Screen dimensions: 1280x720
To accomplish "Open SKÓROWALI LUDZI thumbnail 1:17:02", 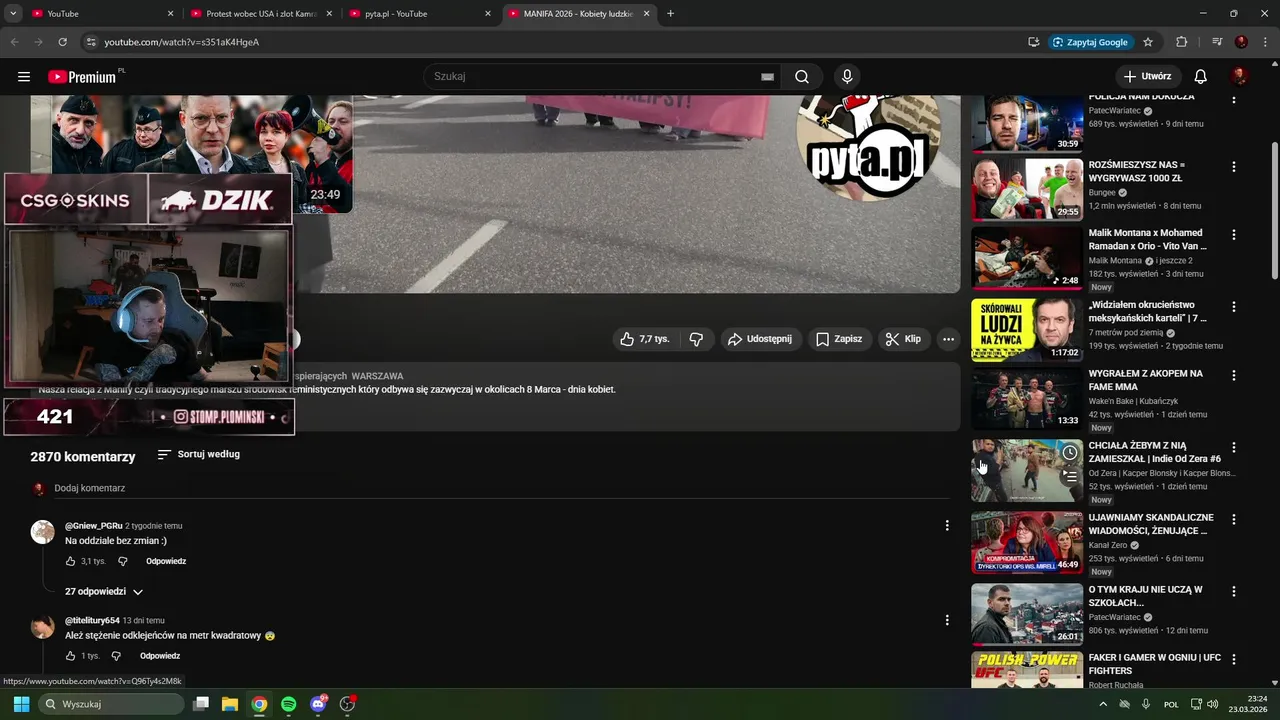I will pos(1027,329).
